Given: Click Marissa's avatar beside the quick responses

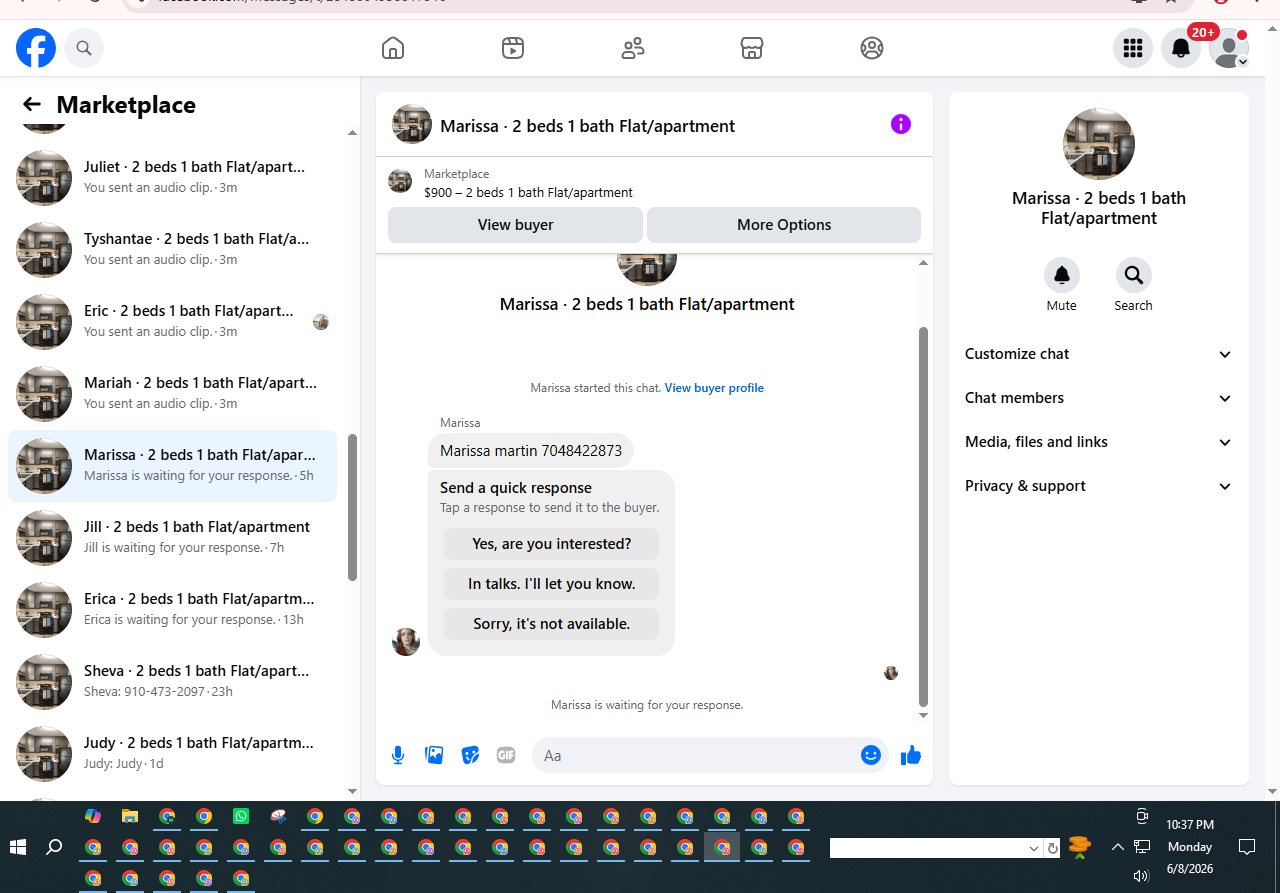Looking at the screenshot, I should point(406,642).
